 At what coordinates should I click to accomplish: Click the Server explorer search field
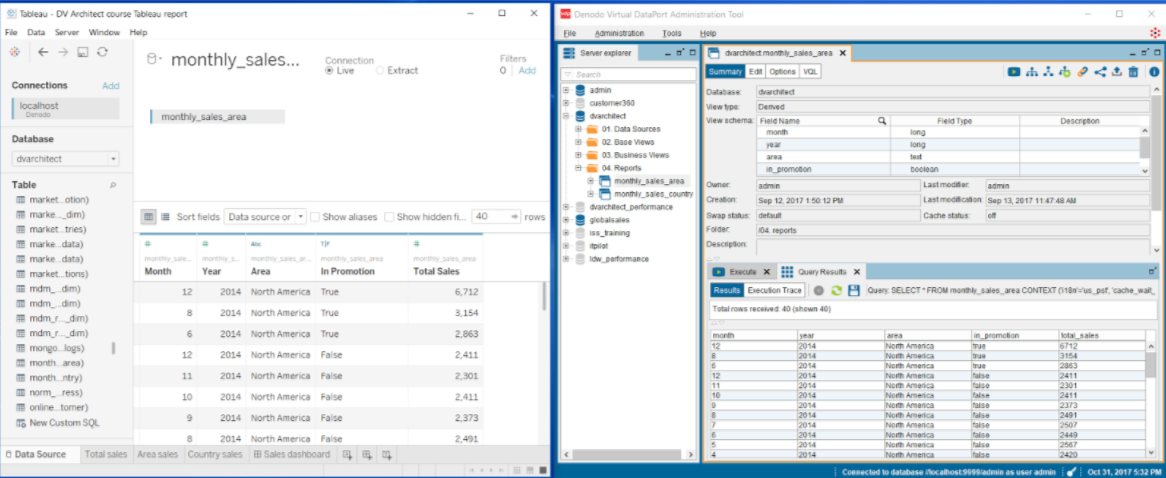pos(628,74)
